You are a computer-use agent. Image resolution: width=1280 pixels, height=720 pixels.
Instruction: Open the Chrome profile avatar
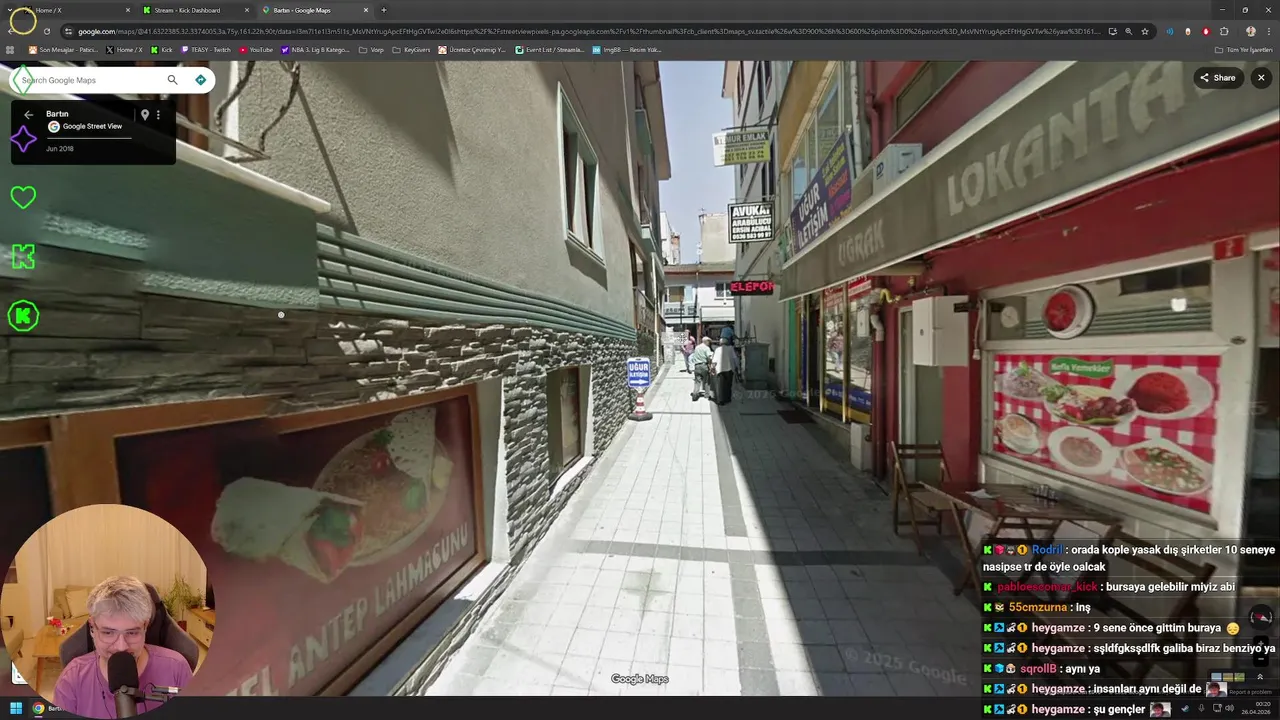[1250, 31]
